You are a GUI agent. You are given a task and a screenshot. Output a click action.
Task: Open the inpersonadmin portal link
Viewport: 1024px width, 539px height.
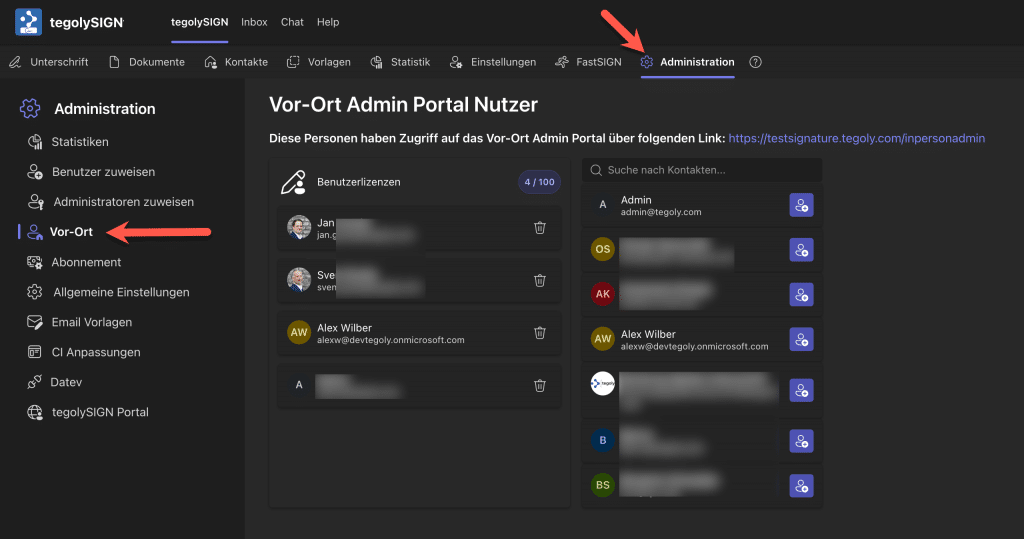856,138
